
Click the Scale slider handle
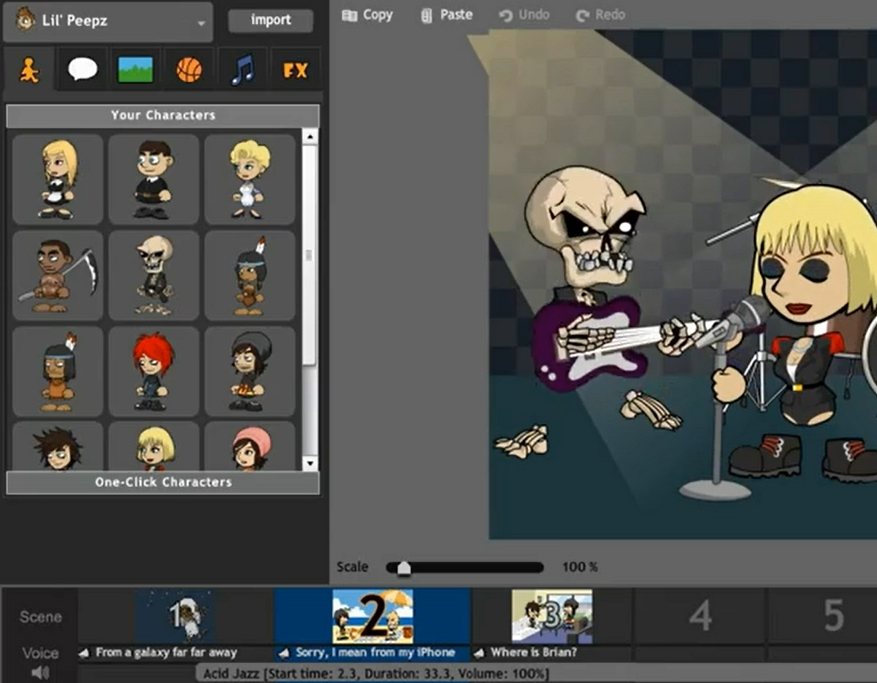(x=403, y=567)
